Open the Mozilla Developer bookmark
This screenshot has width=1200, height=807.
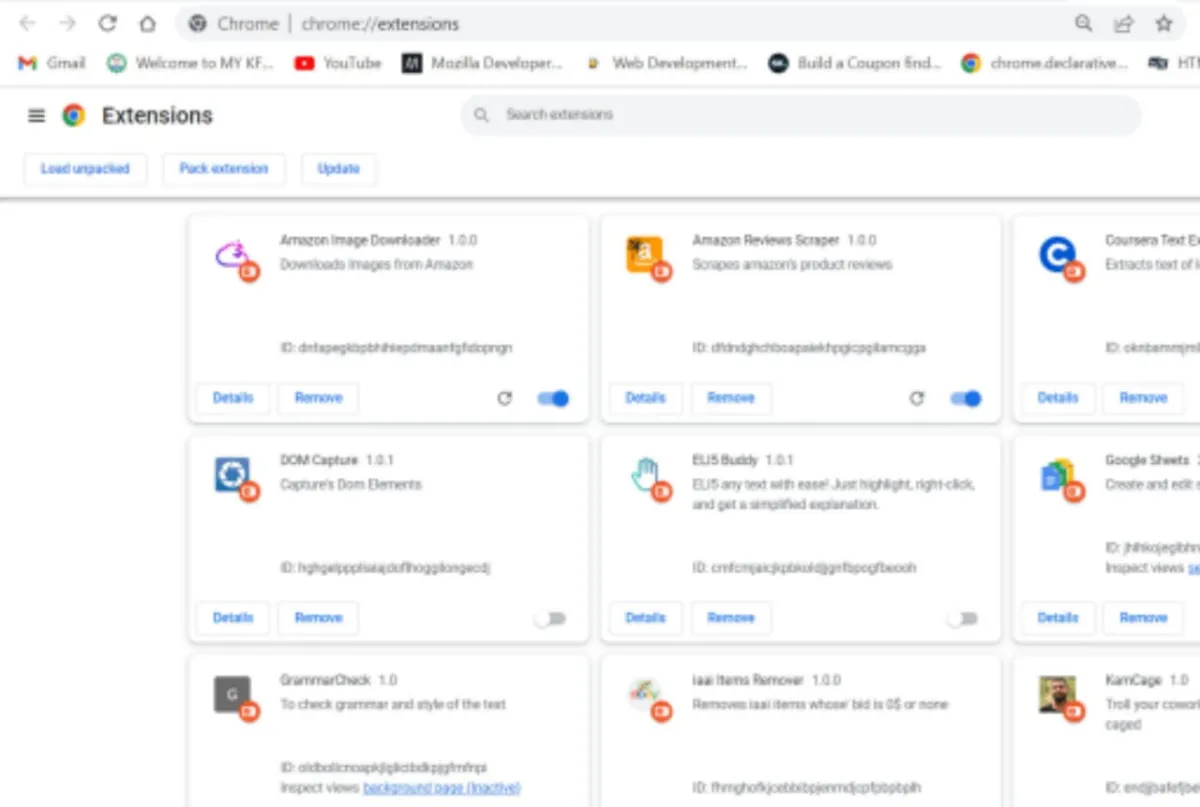[483, 63]
